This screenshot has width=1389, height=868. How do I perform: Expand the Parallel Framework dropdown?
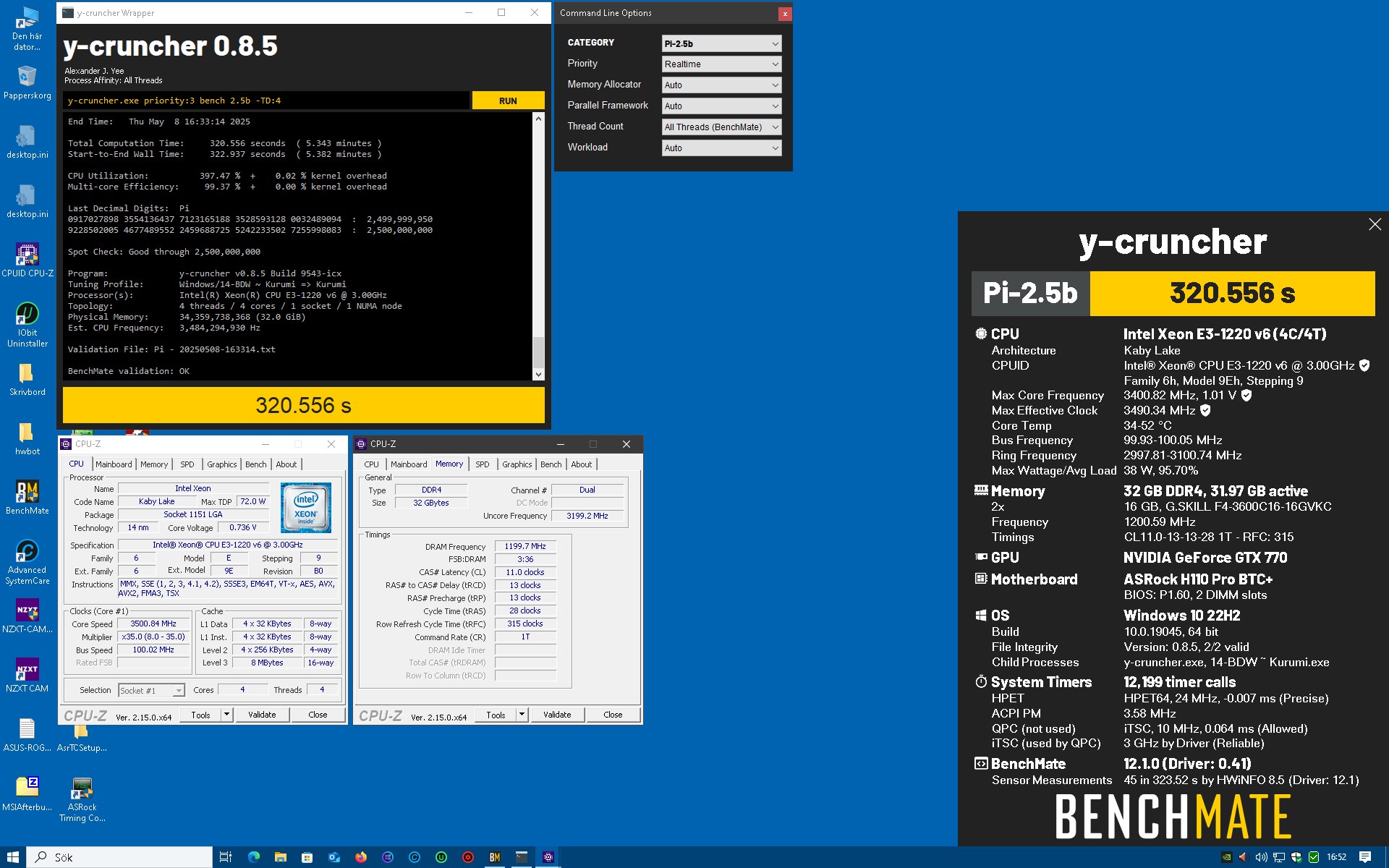(721, 106)
